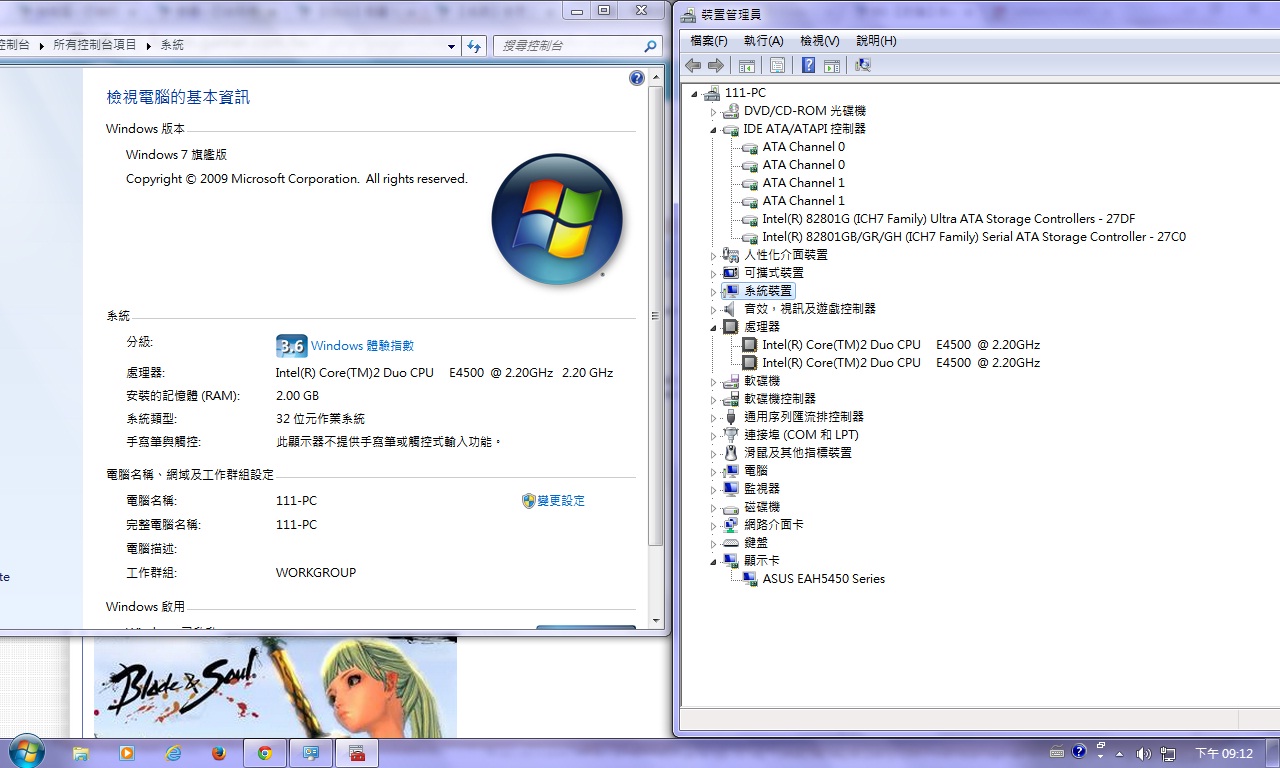Viewport: 1280px width, 768px height.
Task: Expand the 軟碟機控制器 node
Action: click(x=714, y=400)
